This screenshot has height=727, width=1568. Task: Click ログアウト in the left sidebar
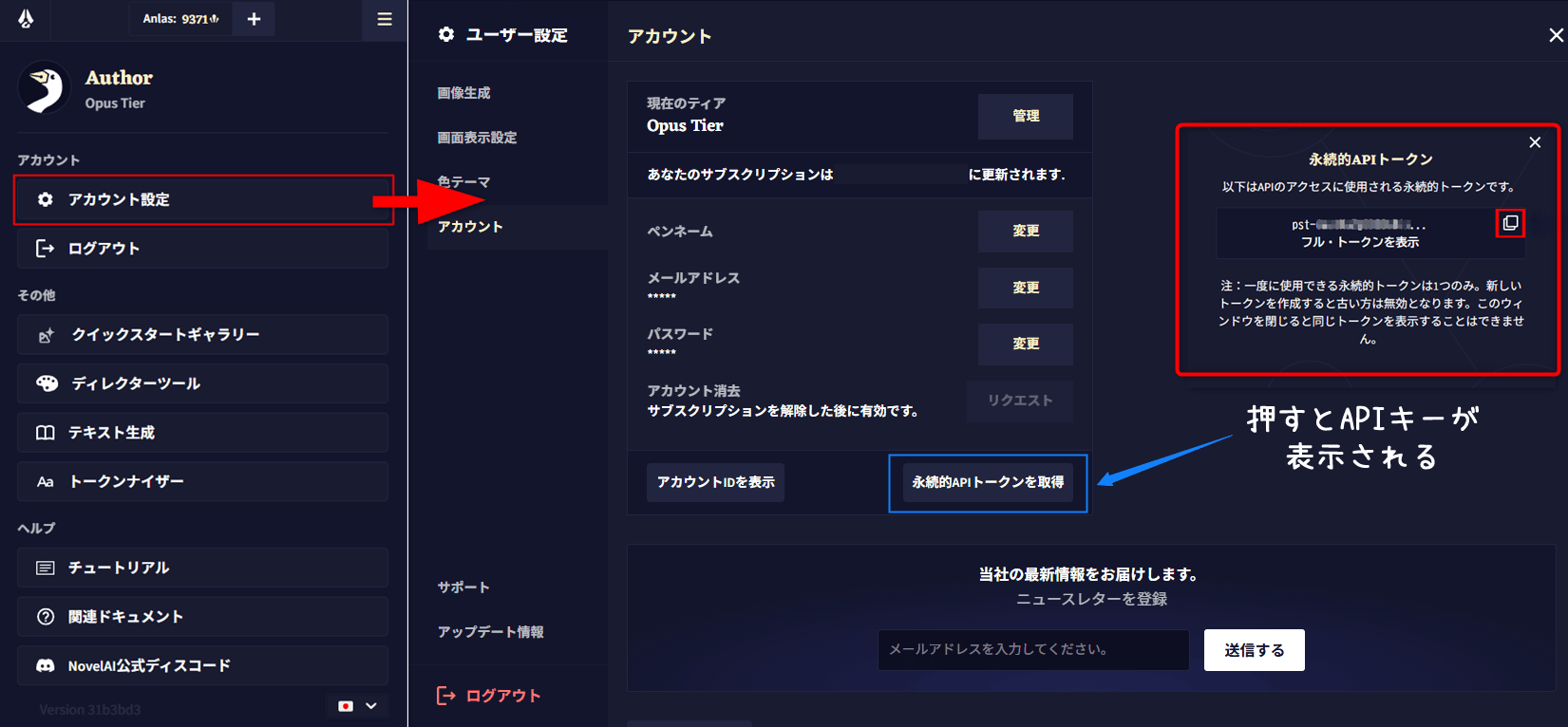202,249
